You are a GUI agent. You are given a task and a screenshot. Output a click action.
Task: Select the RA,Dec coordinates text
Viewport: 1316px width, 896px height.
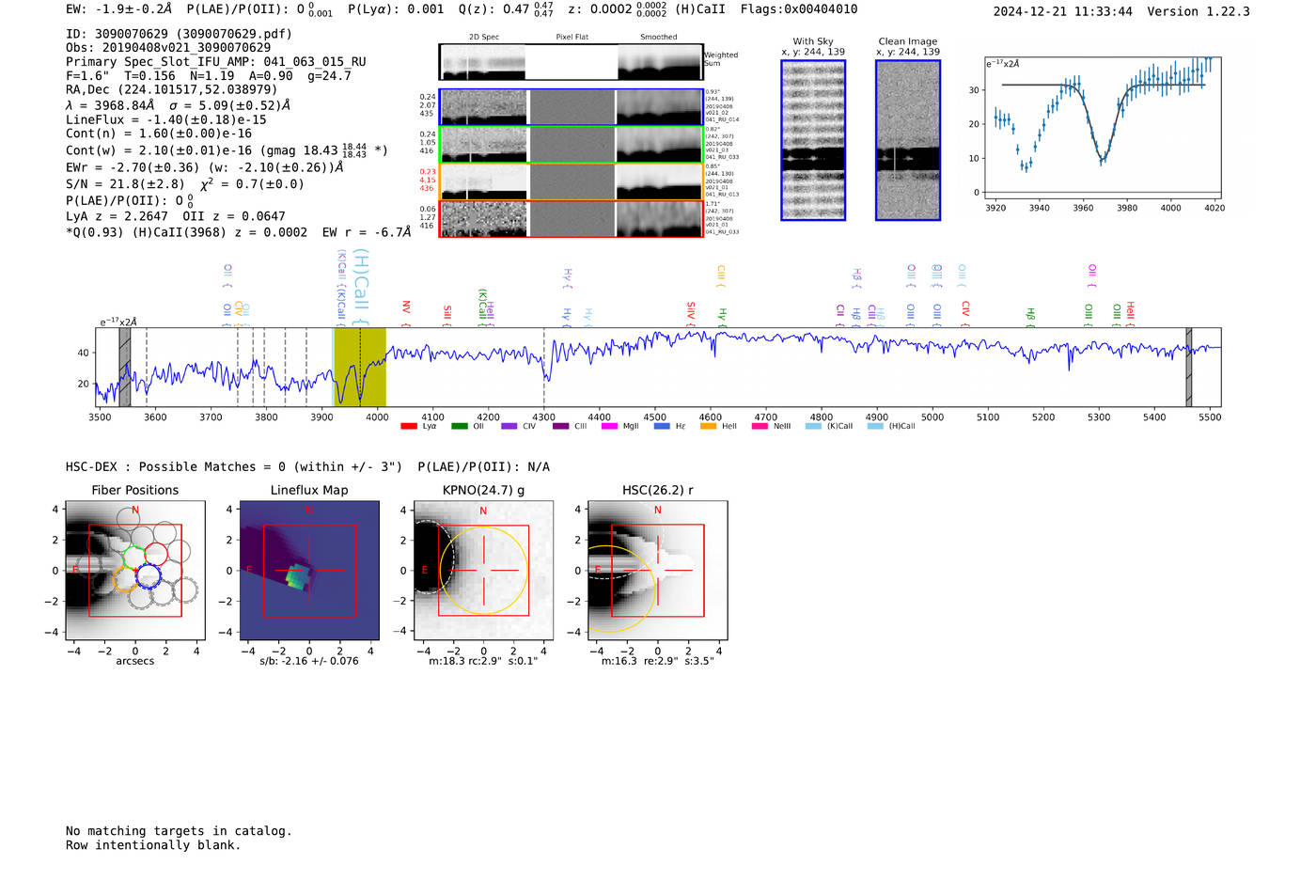tap(172, 90)
